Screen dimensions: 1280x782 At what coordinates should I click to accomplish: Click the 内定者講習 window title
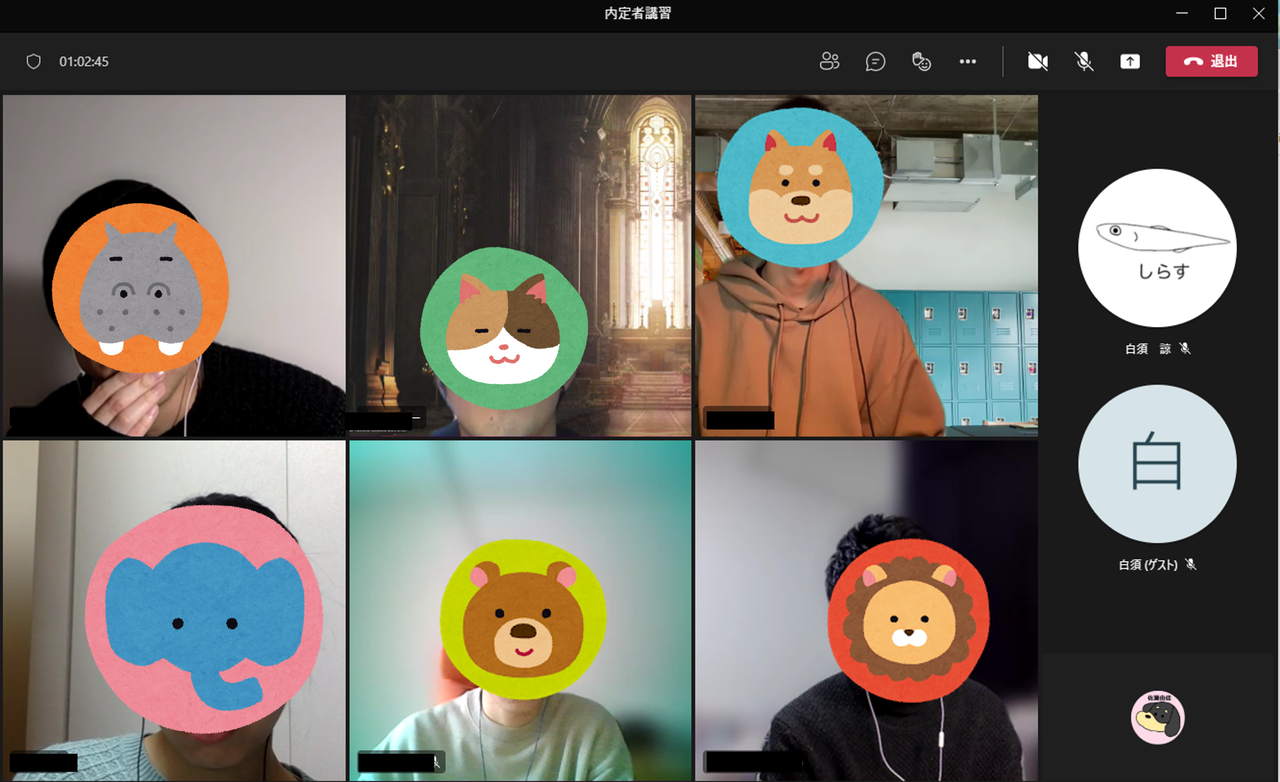click(639, 13)
